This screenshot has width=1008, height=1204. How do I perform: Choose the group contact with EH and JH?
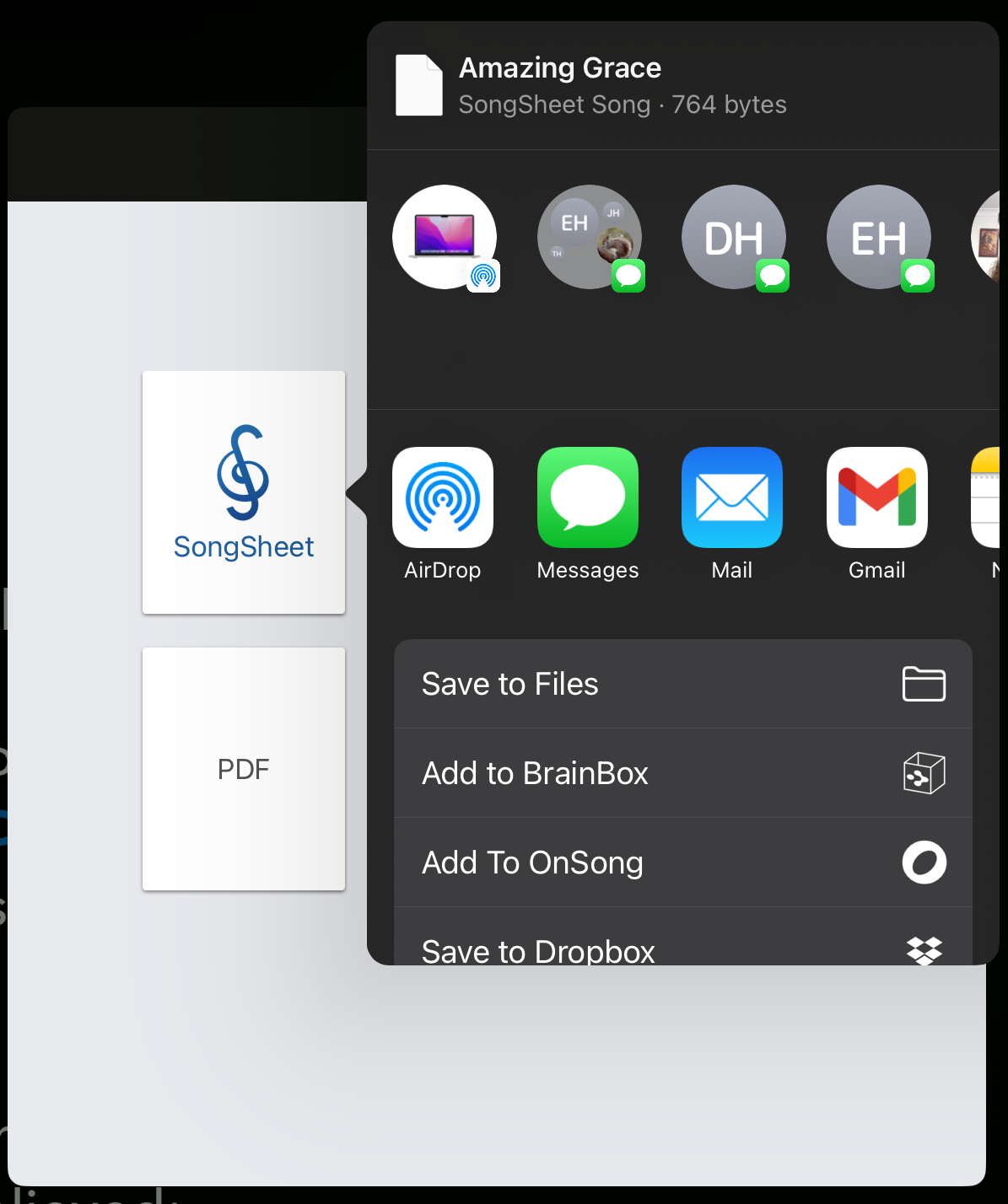tap(590, 237)
